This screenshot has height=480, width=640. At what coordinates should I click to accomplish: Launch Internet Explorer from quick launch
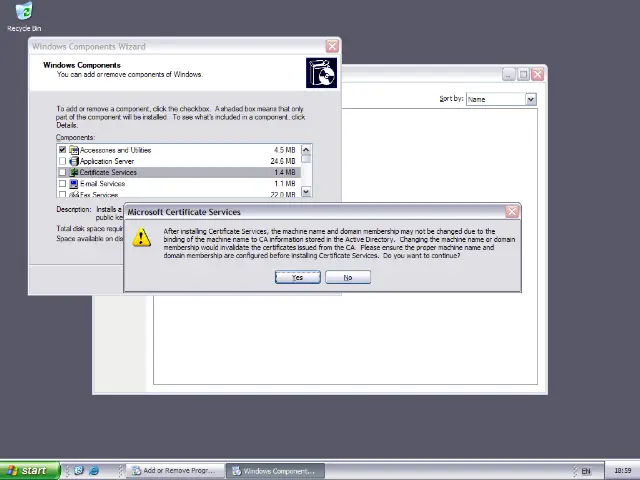pyautogui.click(x=94, y=471)
